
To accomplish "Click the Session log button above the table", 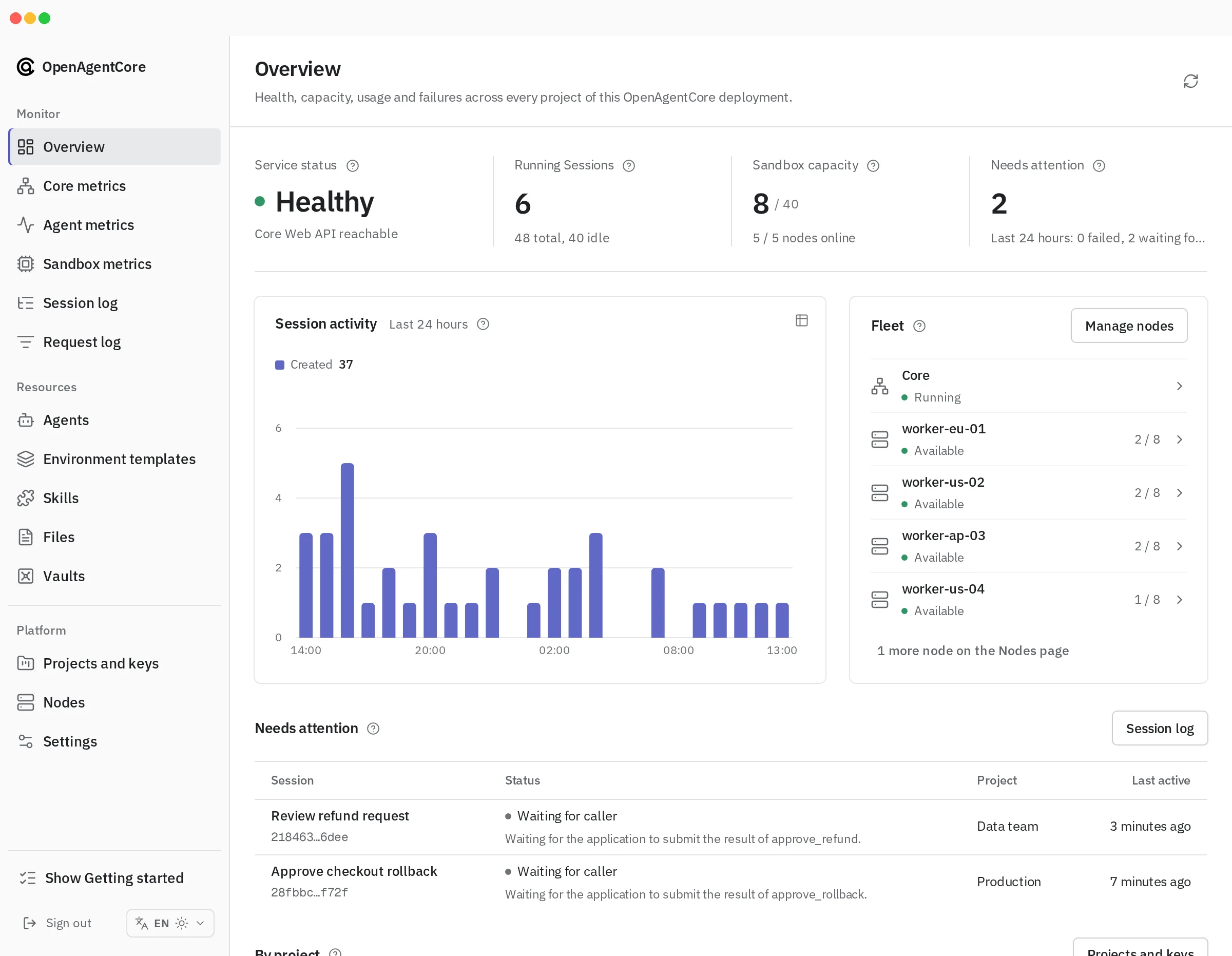I will click(1159, 728).
